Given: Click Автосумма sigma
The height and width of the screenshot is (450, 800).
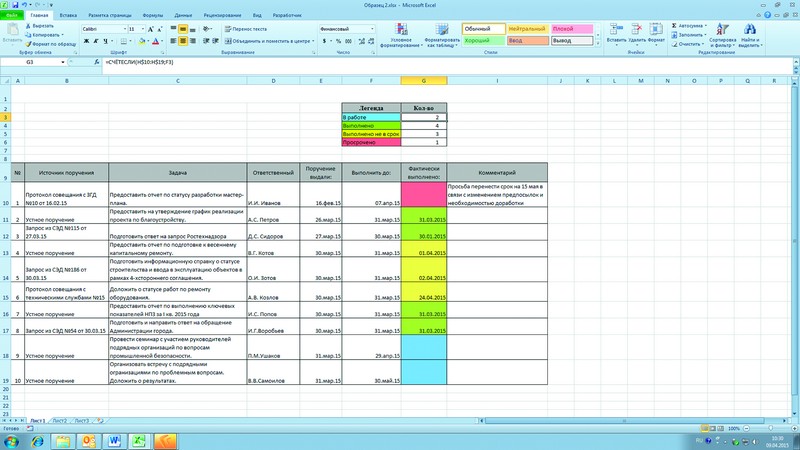Looking at the screenshot, I should coord(688,26).
